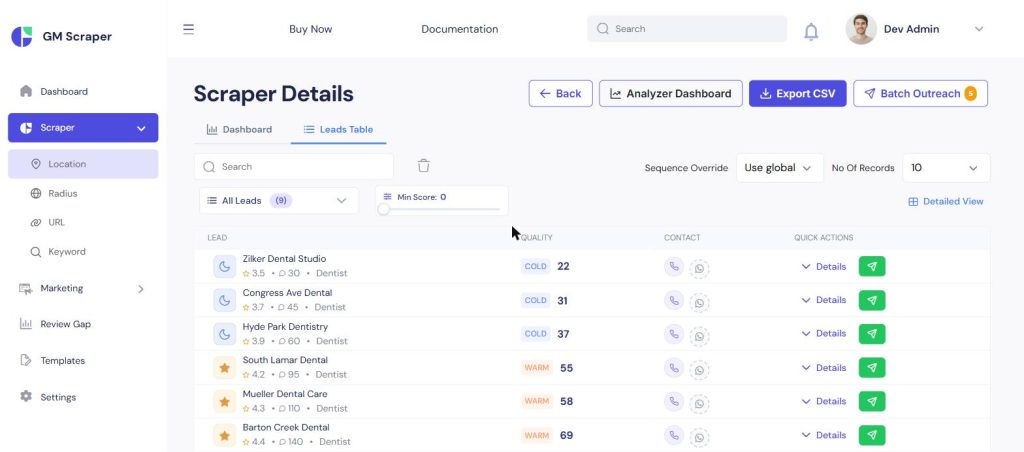
Task: Call Zilker Dental Studio phone icon
Action: tap(674, 266)
